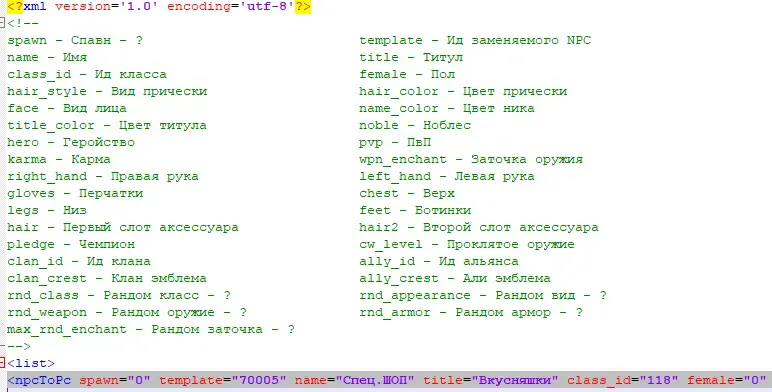Click 'rnd_armor - Рандом армор' line
This screenshot has width=772, height=392.
click(x=471, y=313)
